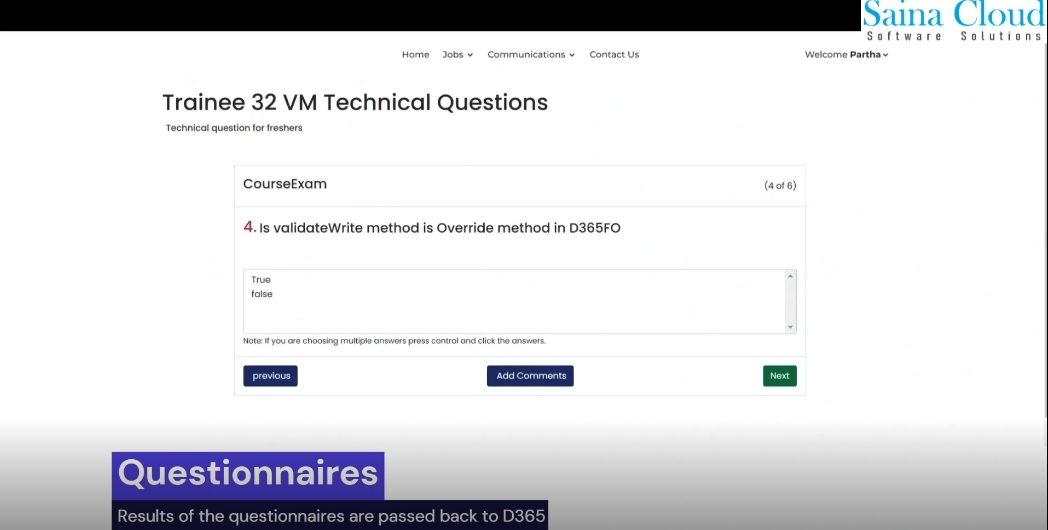Click the 4 of 6 progress indicator
The width and height of the screenshot is (1048, 530).
click(x=780, y=186)
